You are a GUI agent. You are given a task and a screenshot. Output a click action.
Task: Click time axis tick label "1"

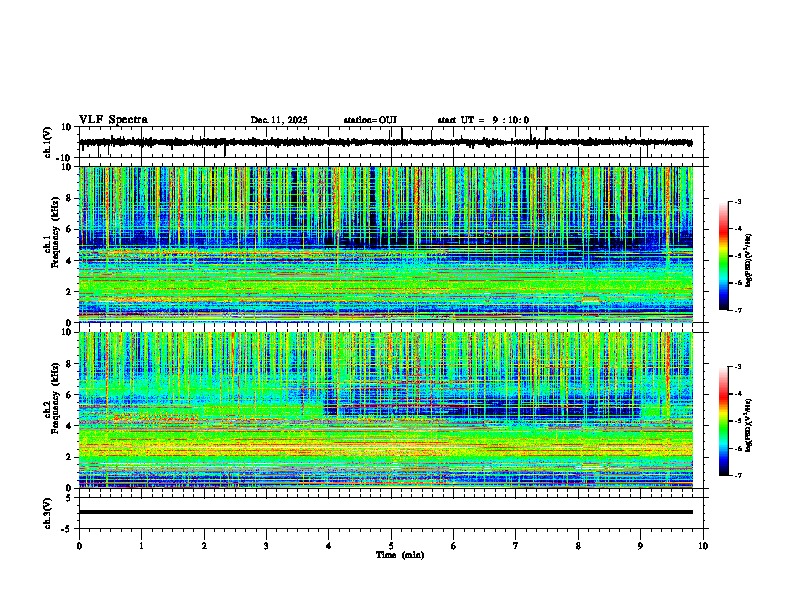click(x=141, y=546)
